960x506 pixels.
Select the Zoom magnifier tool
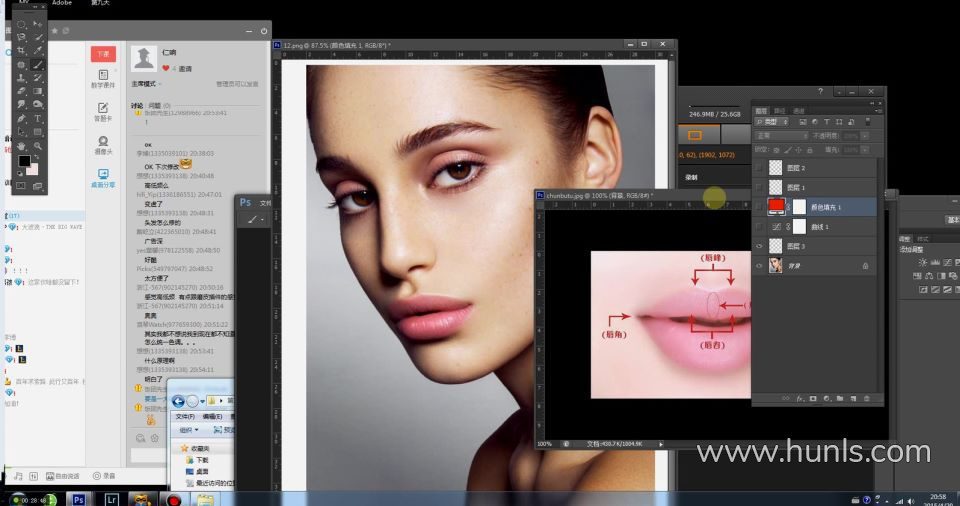tap(38, 146)
